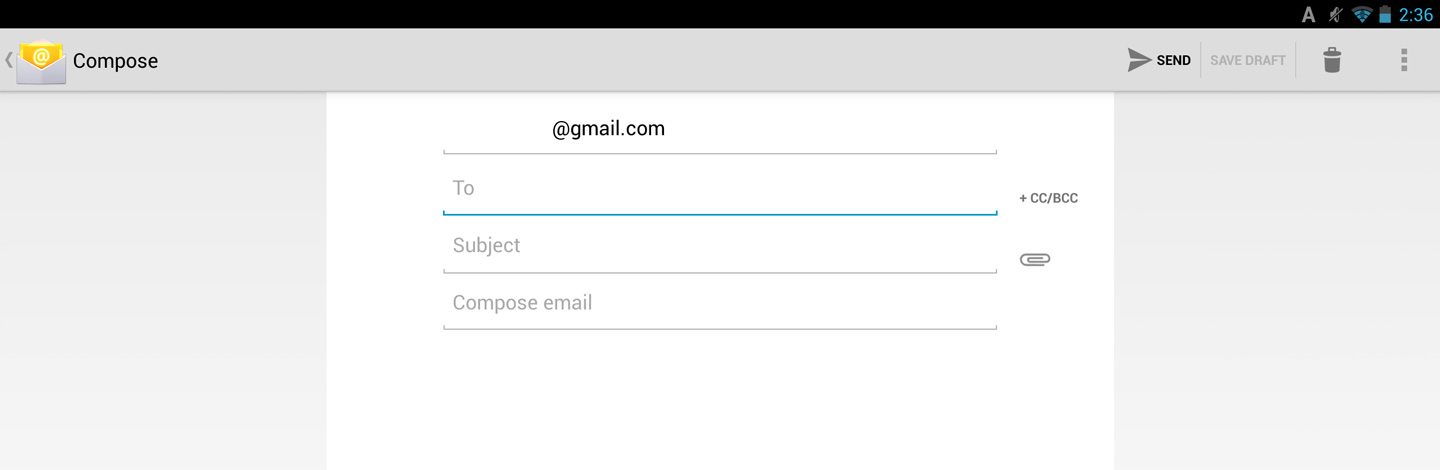The width and height of the screenshot is (1440, 470).
Task: Click the keyboard 'A' indicator in status bar
Action: pos(1308,15)
